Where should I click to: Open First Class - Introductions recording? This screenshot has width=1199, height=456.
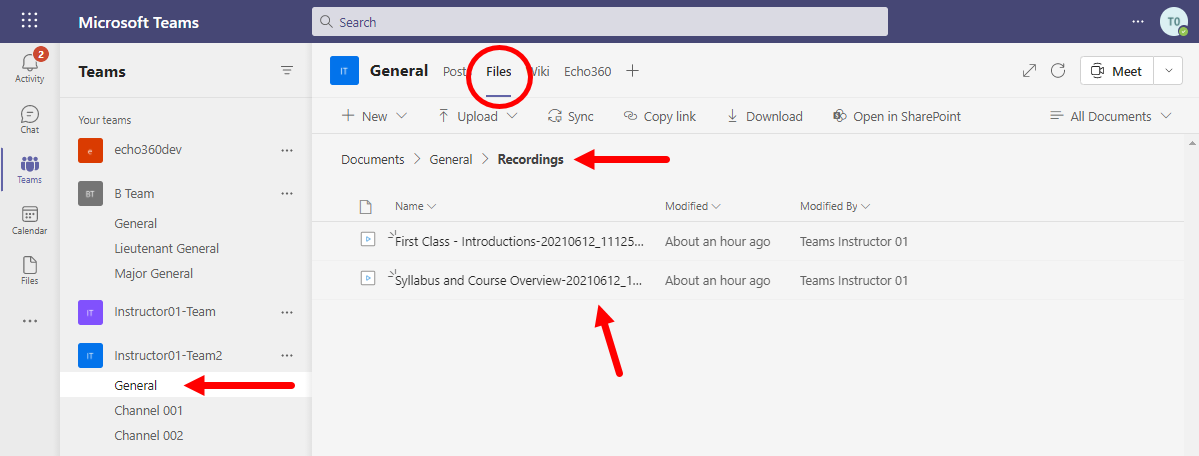519,242
